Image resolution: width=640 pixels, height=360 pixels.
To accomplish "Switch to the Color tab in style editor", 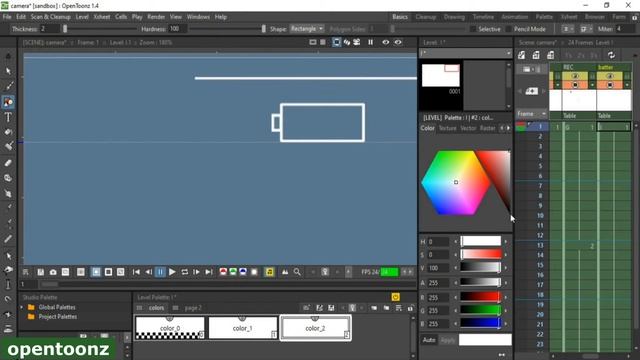I will tap(427, 128).
